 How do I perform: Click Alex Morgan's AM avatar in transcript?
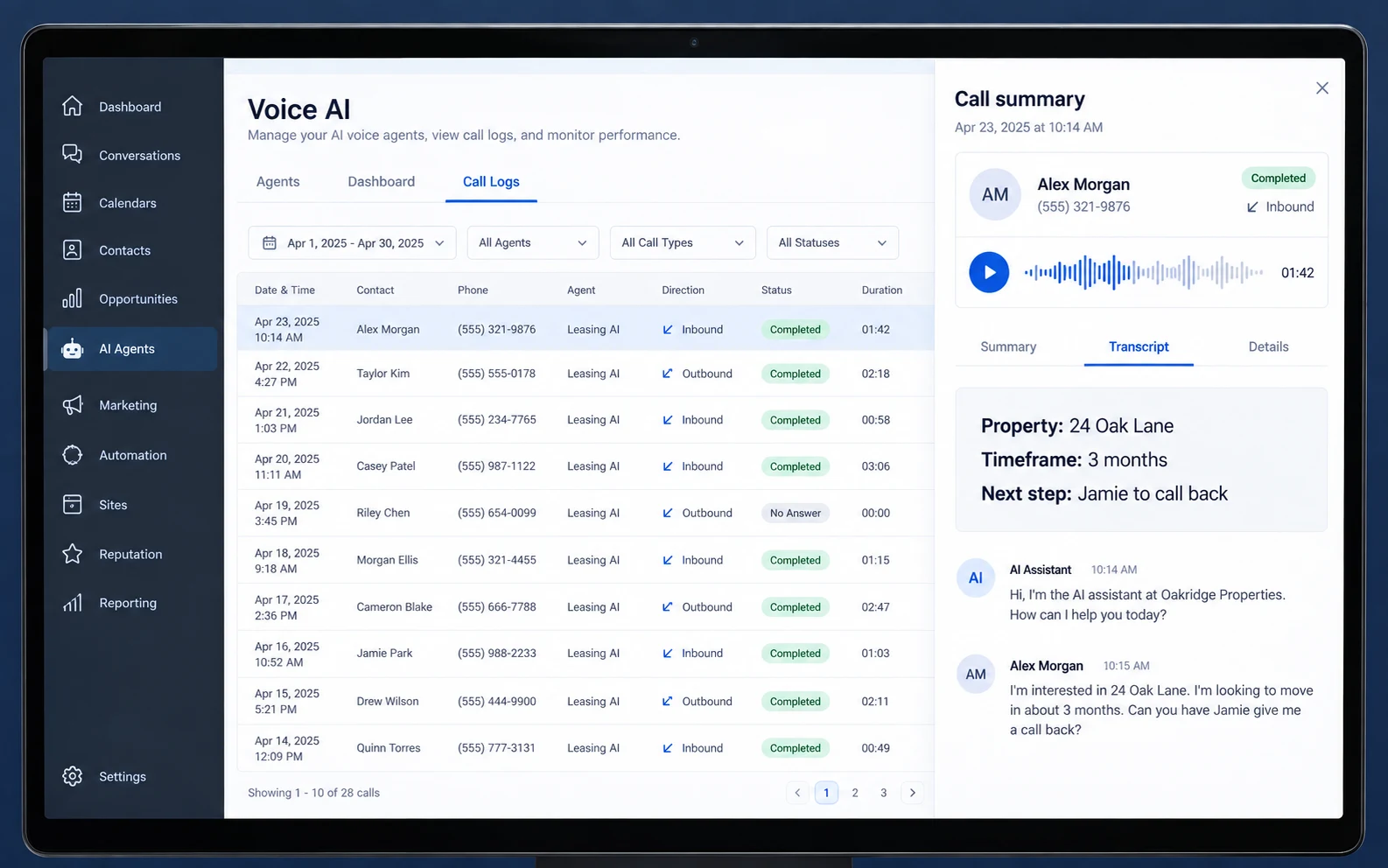[x=976, y=674]
